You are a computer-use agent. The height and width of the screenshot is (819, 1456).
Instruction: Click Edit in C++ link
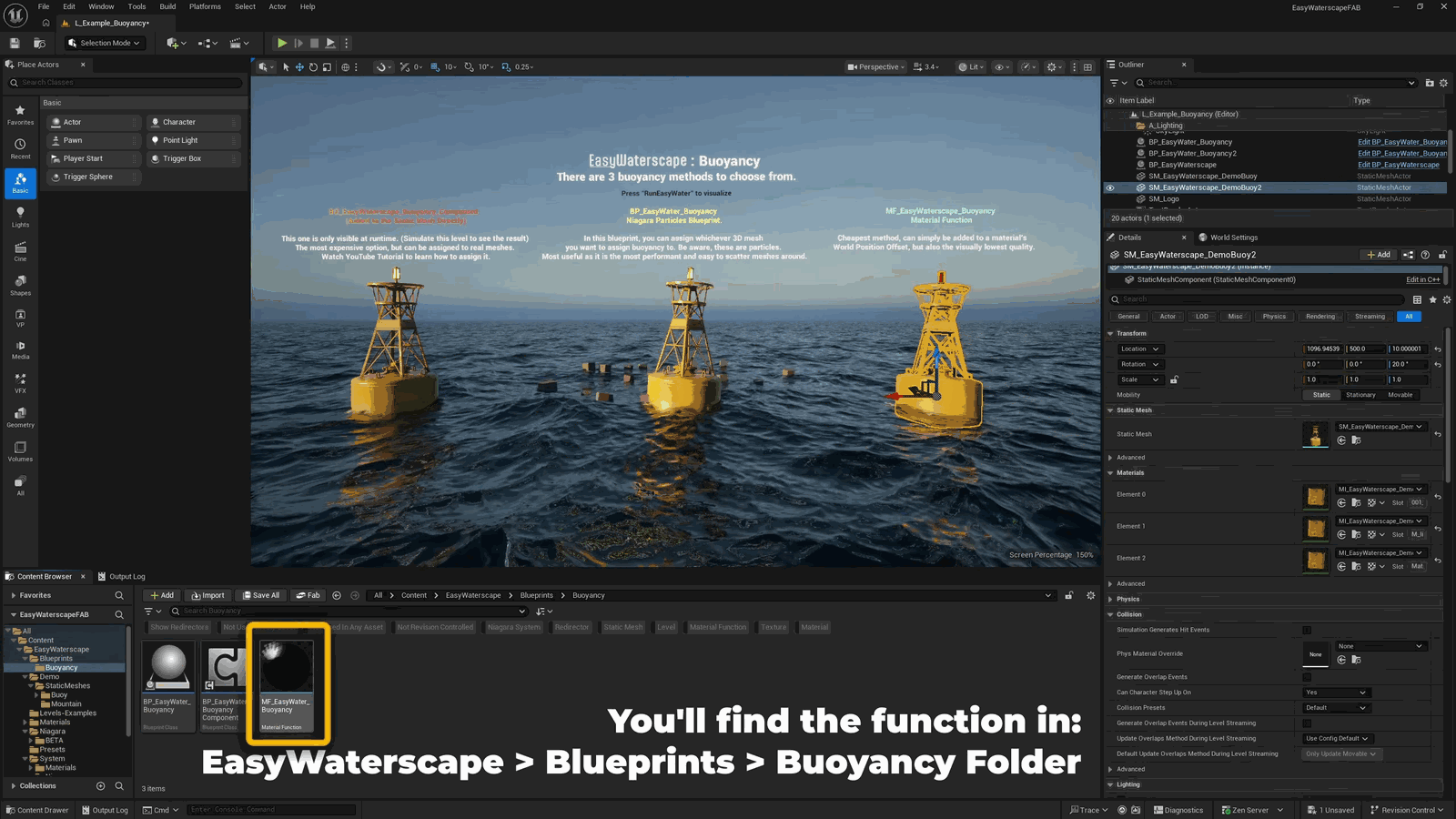(x=1422, y=280)
